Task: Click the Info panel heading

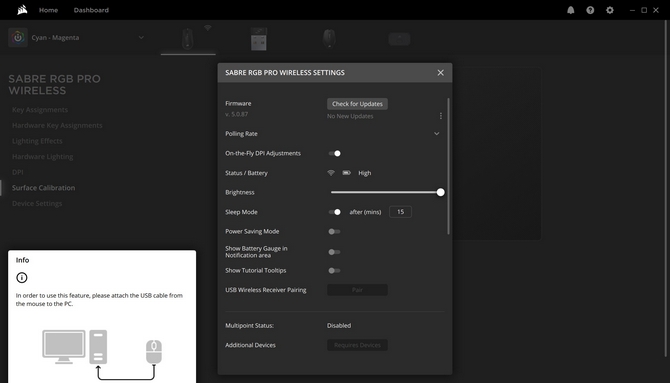Action: (x=23, y=260)
